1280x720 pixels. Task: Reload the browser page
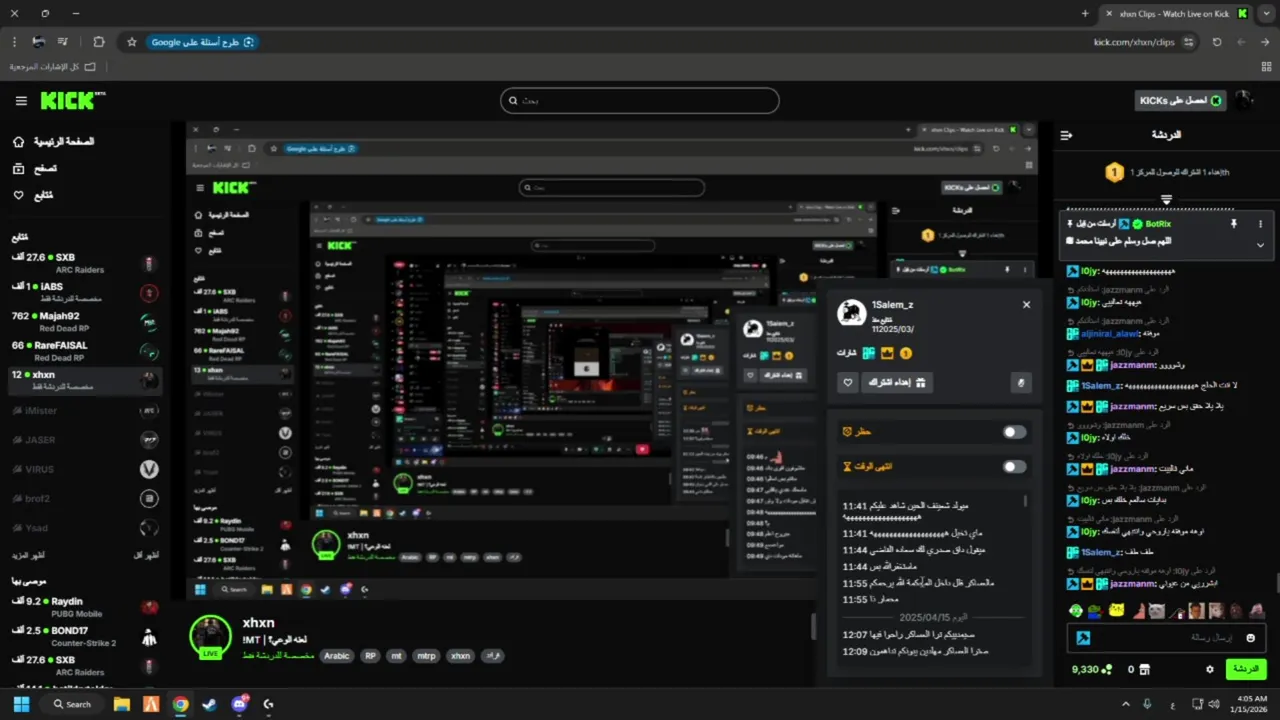(1217, 42)
